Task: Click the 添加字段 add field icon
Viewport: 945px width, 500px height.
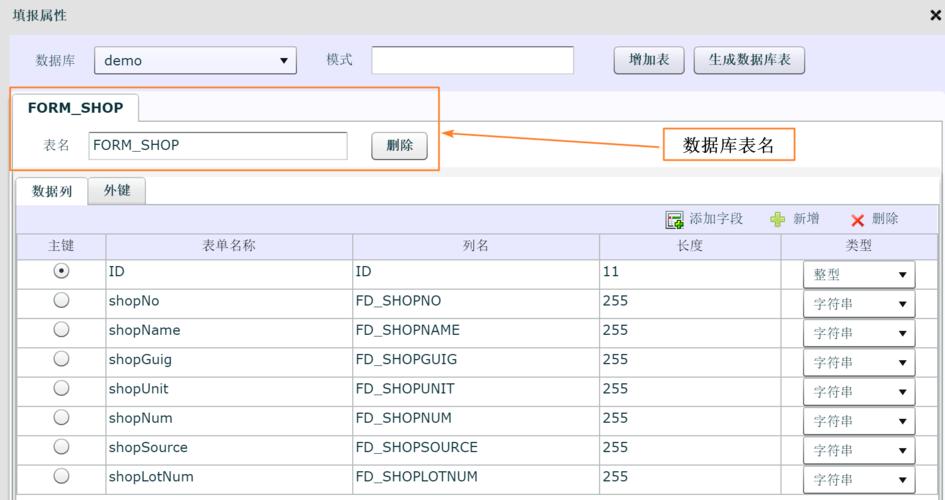Action: tap(675, 220)
